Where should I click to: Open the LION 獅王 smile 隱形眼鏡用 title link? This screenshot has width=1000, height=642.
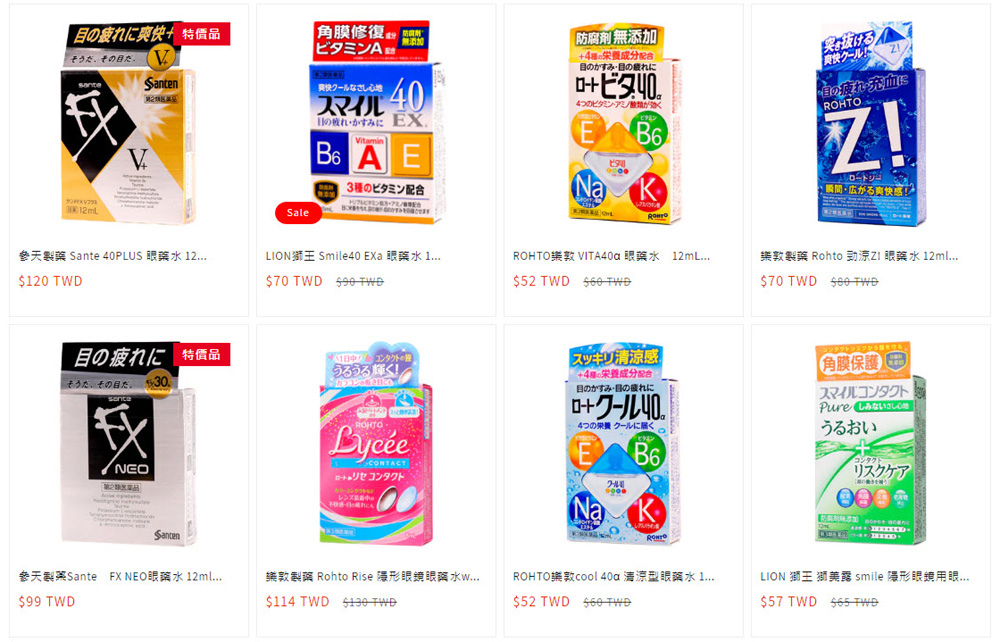(x=865, y=576)
